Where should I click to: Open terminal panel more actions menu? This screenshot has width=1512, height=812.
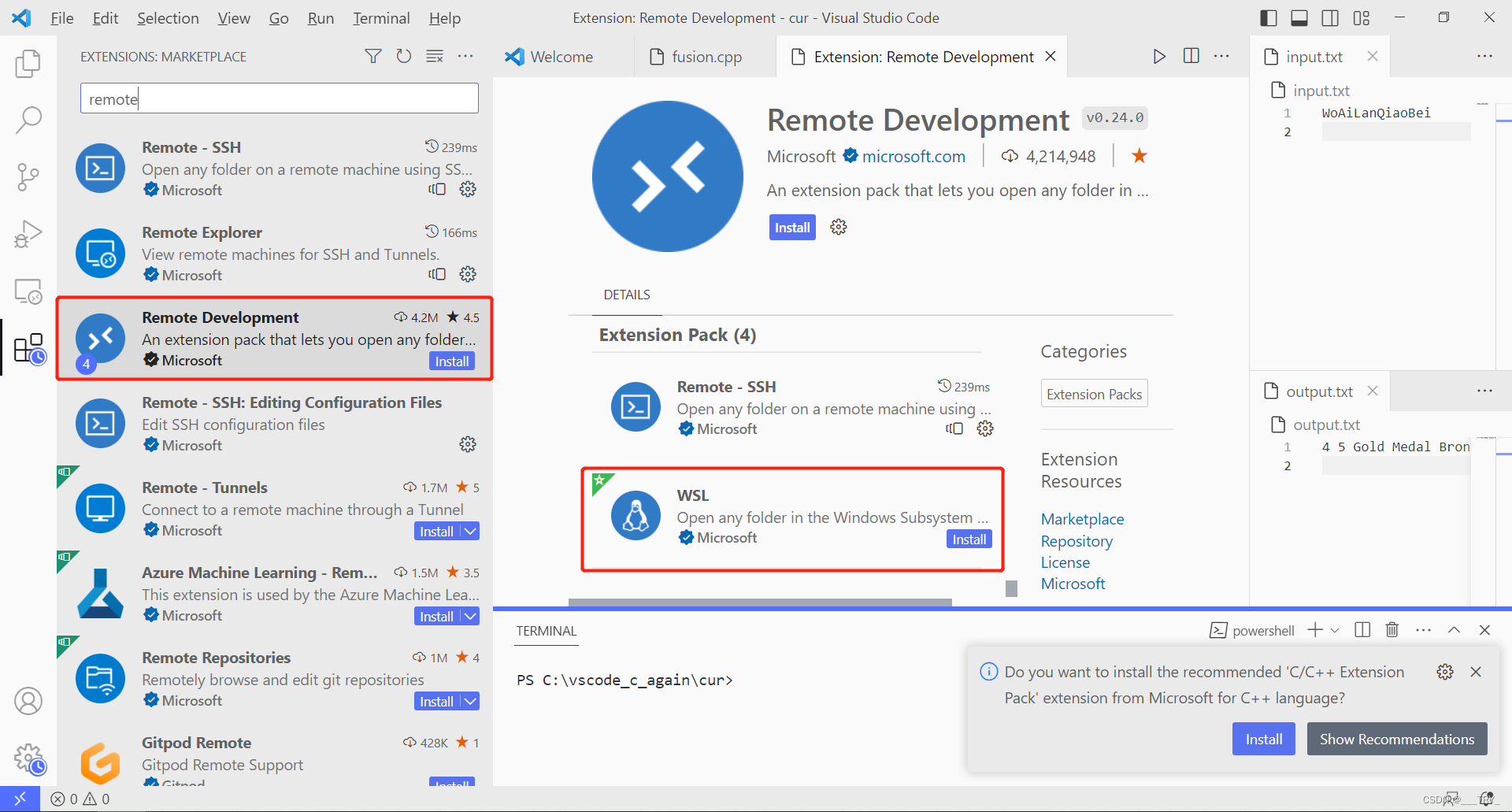pos(1424,630)
